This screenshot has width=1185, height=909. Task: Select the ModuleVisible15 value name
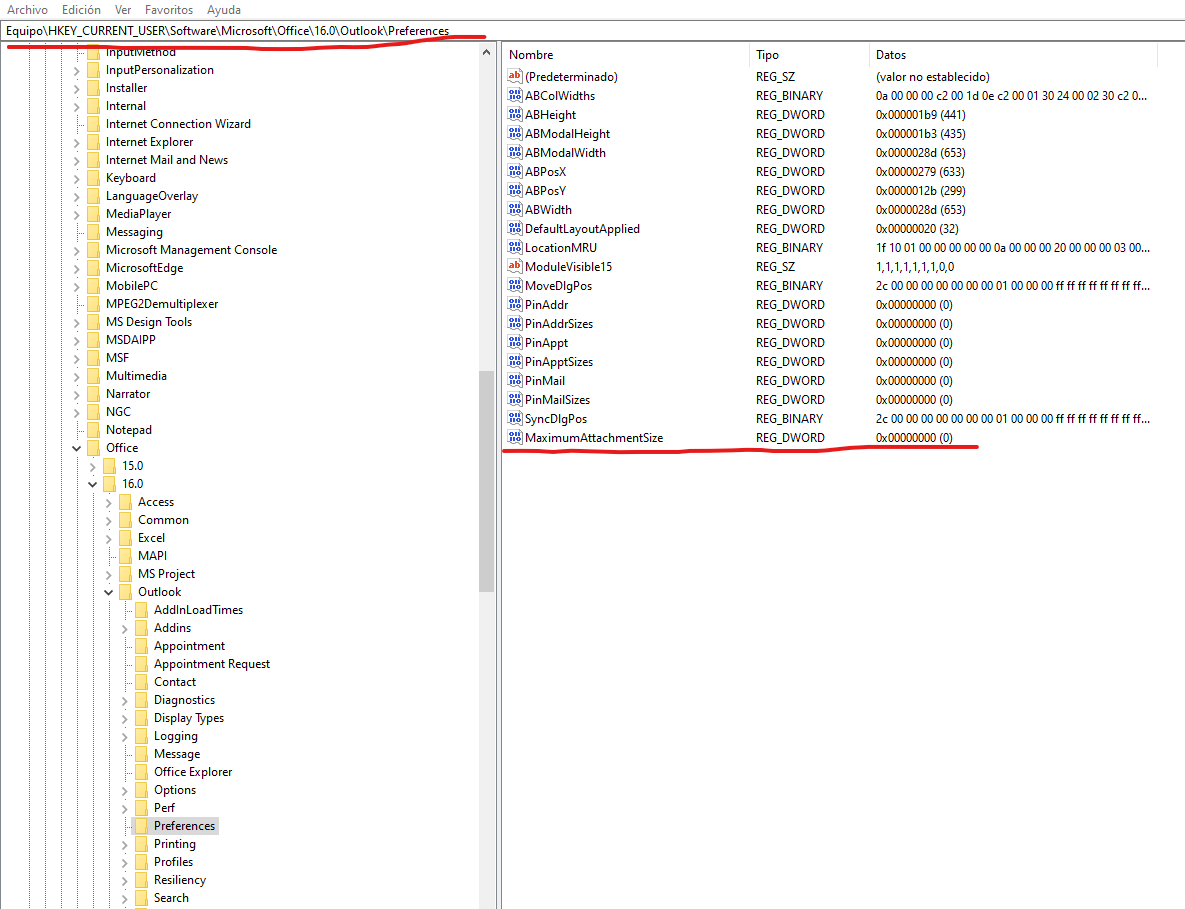click(x=568, y=267)
